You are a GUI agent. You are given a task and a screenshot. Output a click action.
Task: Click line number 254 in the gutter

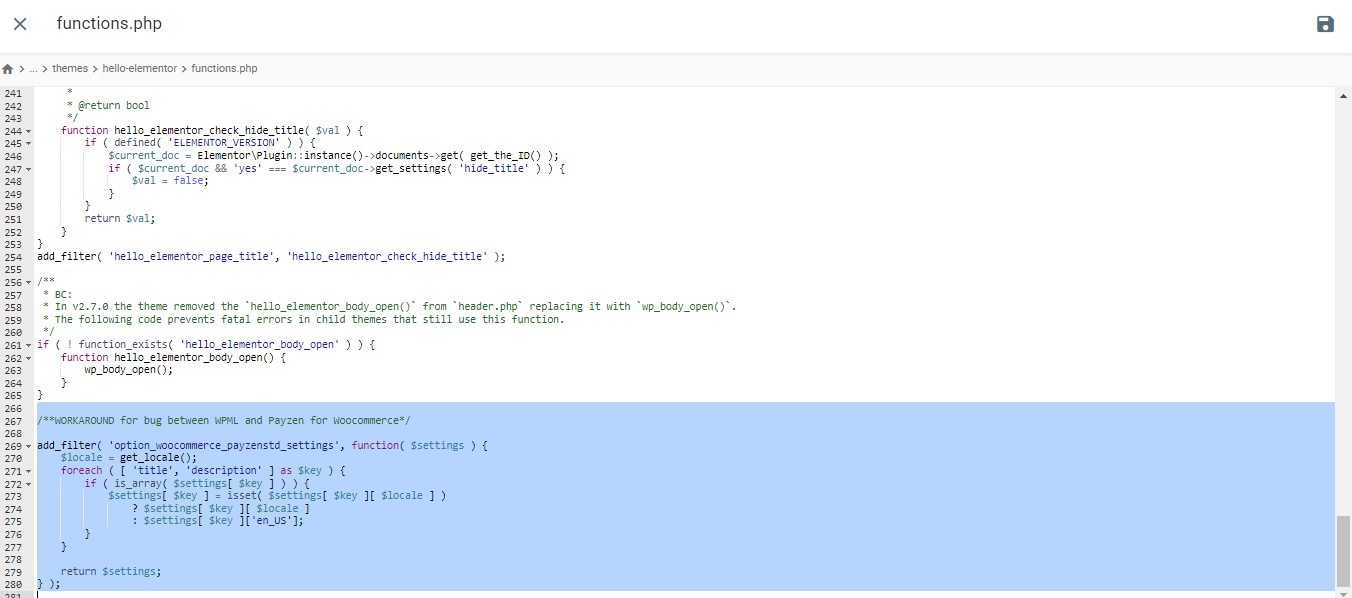tap(12, 257)
